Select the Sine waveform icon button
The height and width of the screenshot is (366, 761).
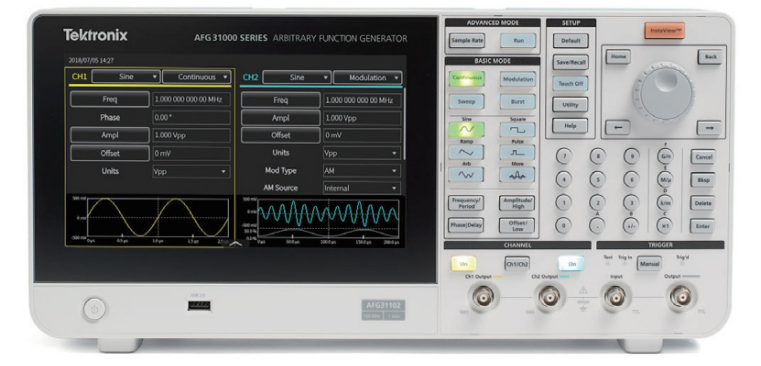click(x=466, y=130)
